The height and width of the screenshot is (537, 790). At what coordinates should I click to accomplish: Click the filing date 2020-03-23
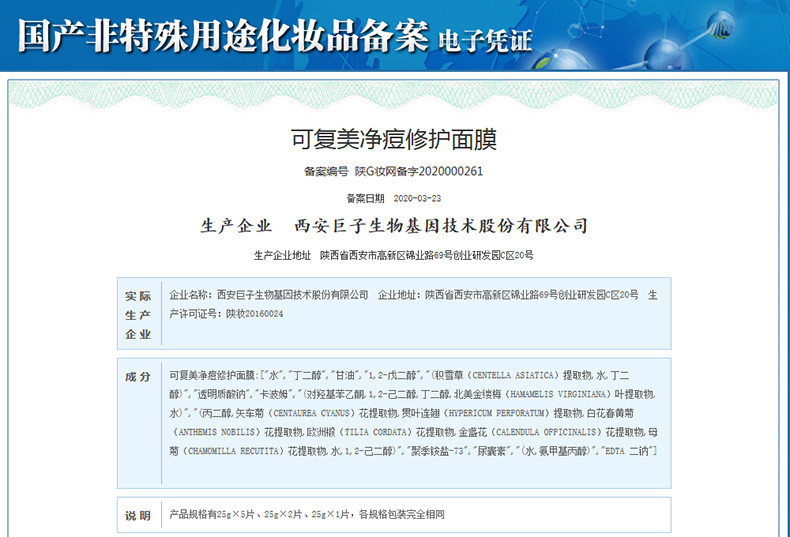tap(417, 198)
